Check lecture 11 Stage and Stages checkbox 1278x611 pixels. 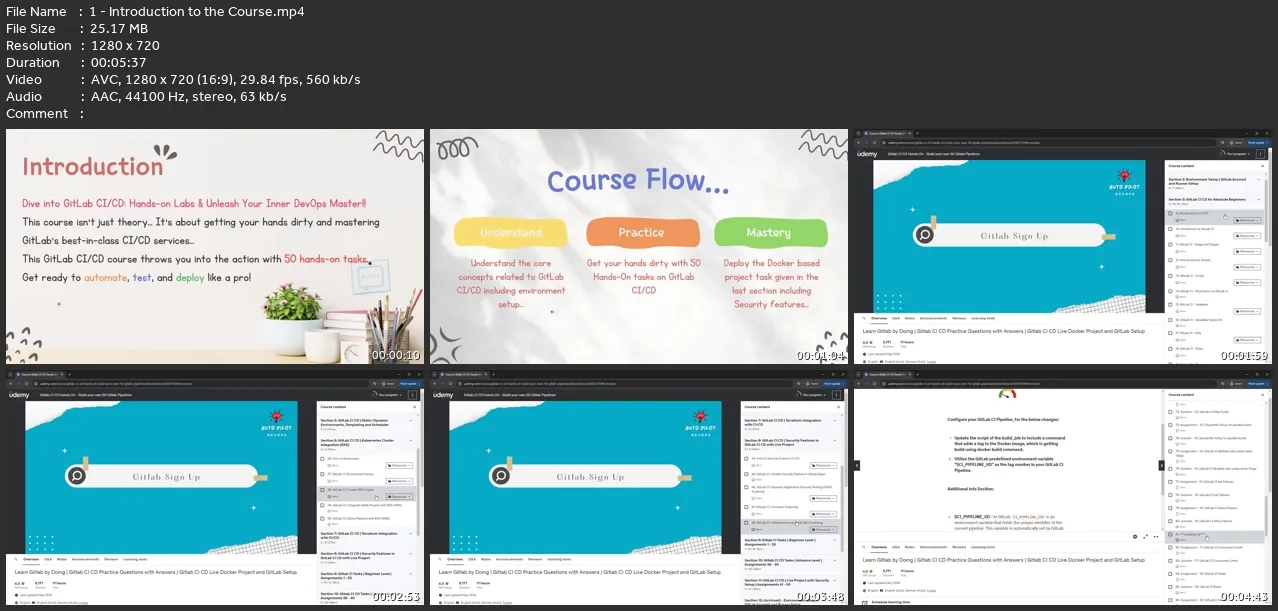coord(1170,244)
